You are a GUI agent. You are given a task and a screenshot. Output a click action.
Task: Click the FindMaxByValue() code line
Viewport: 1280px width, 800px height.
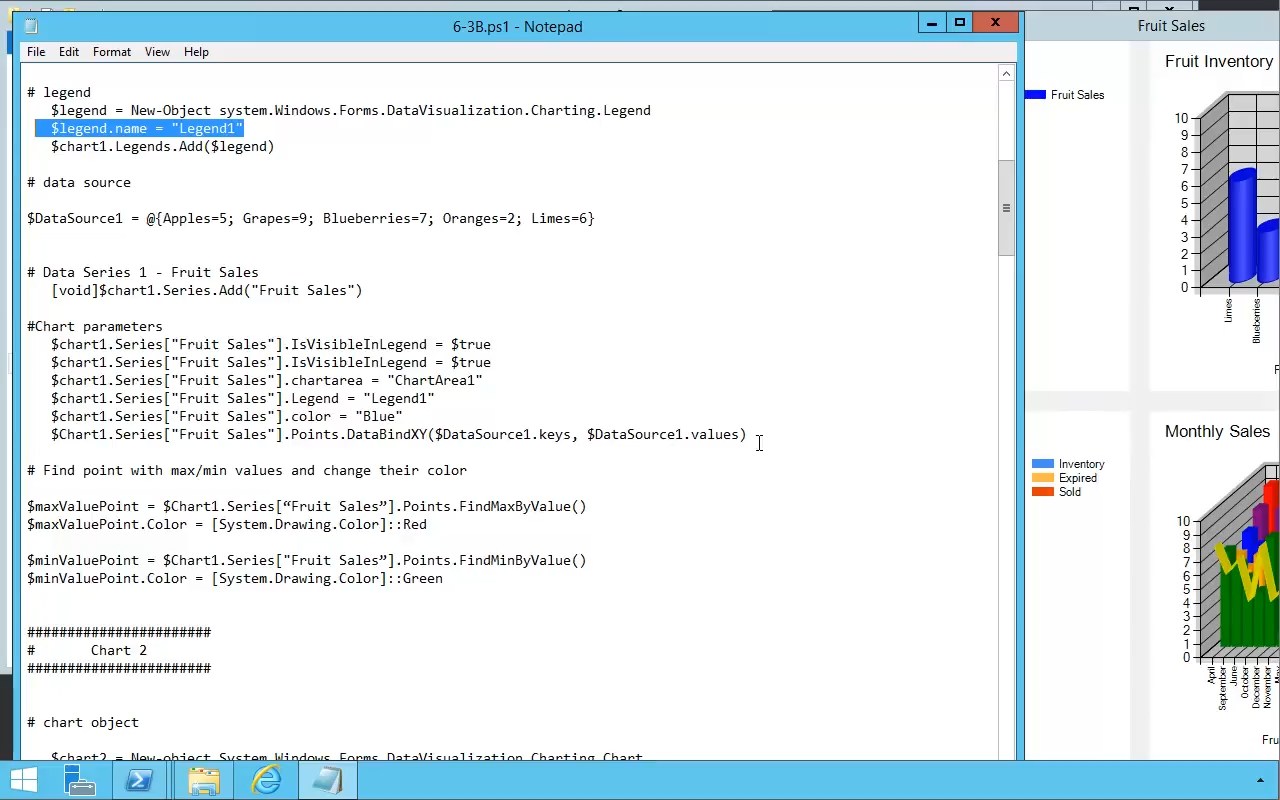point(307,506)
